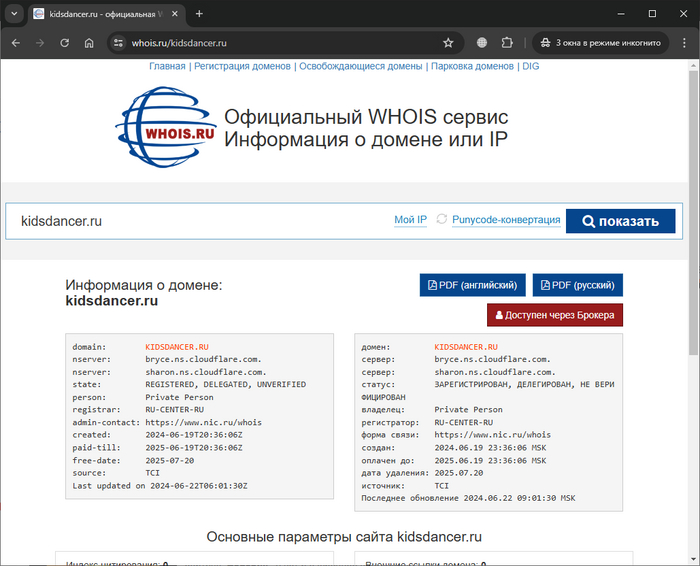Click the Доступен через Брокера button
Image resolution: width=700 pixels, height=566 pixels.
555,314
